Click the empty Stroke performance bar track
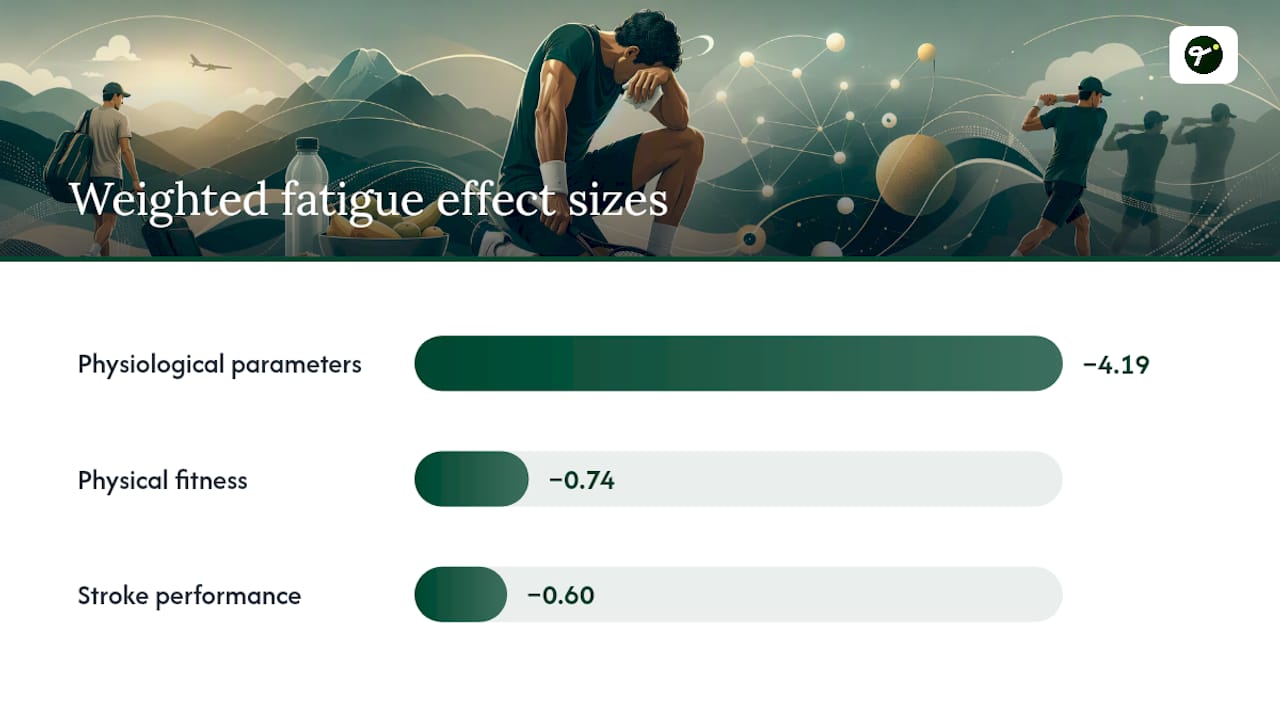Image resolution: width=1280 pixels, height=720 pixels. pos(784,595)
